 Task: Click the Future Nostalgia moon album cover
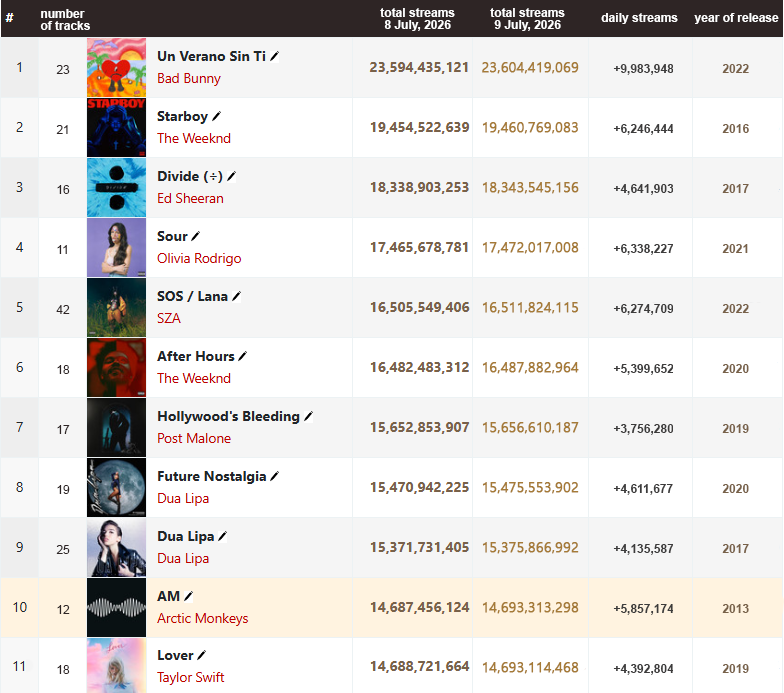click(x=116, y=488)
